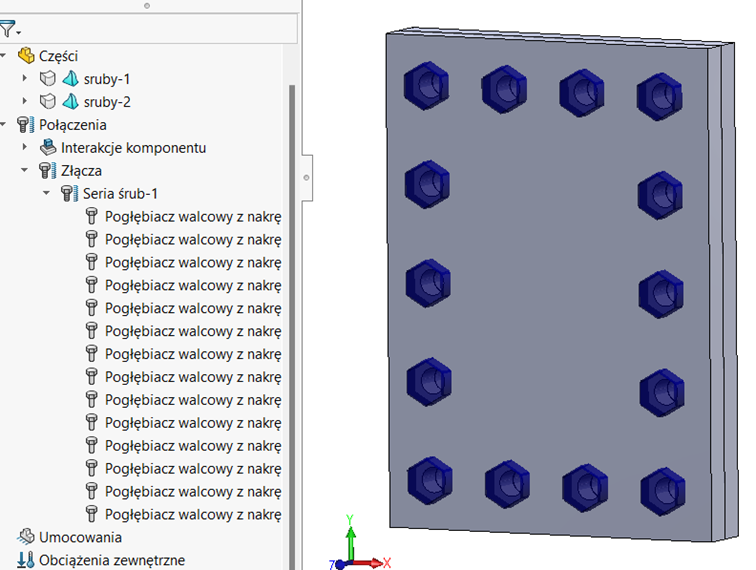756x570 pixels.
Task: Select the top-right bolt nut in model
Action: (659, 96)
